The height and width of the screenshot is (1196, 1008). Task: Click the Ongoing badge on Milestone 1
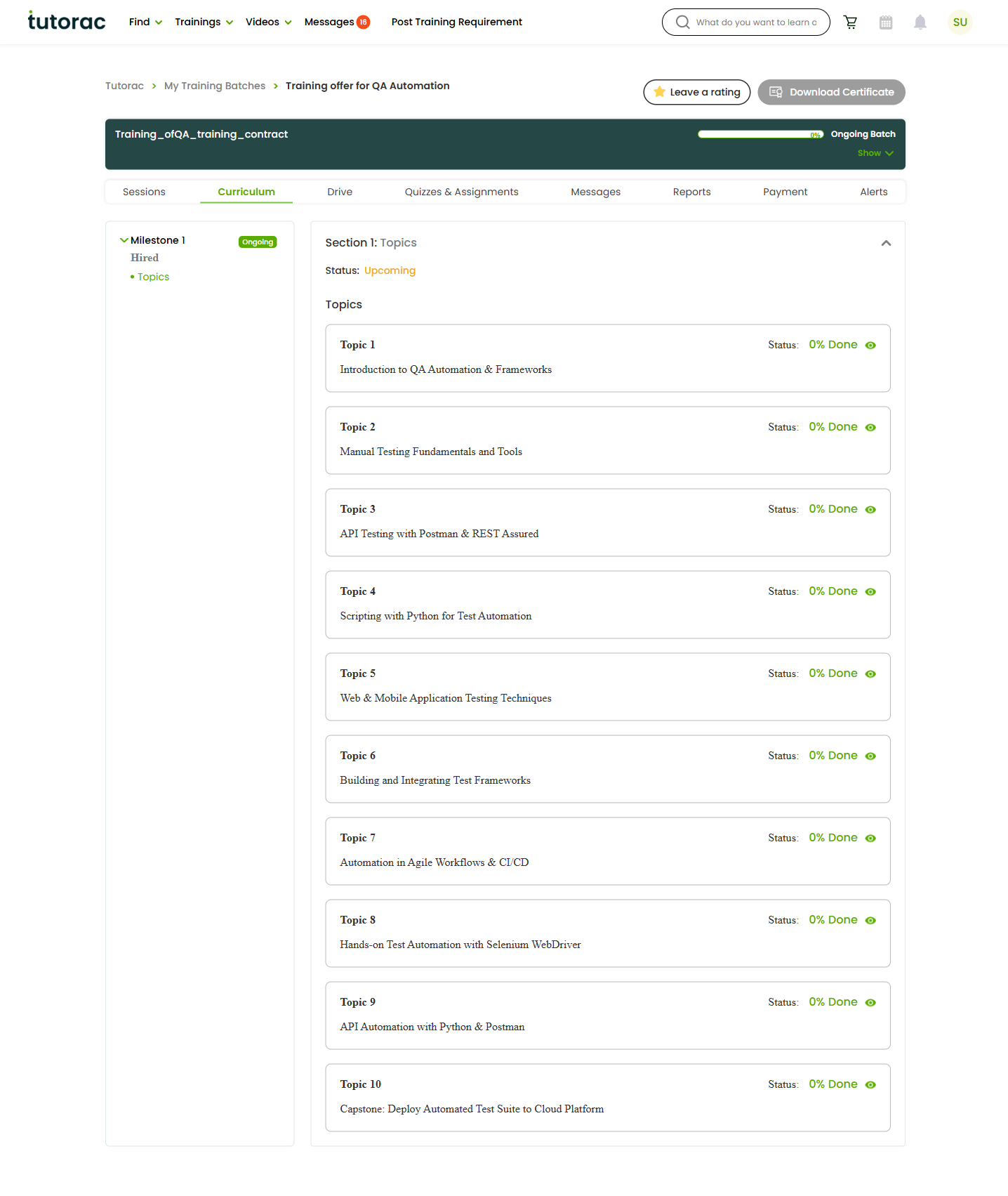point(258,242)
